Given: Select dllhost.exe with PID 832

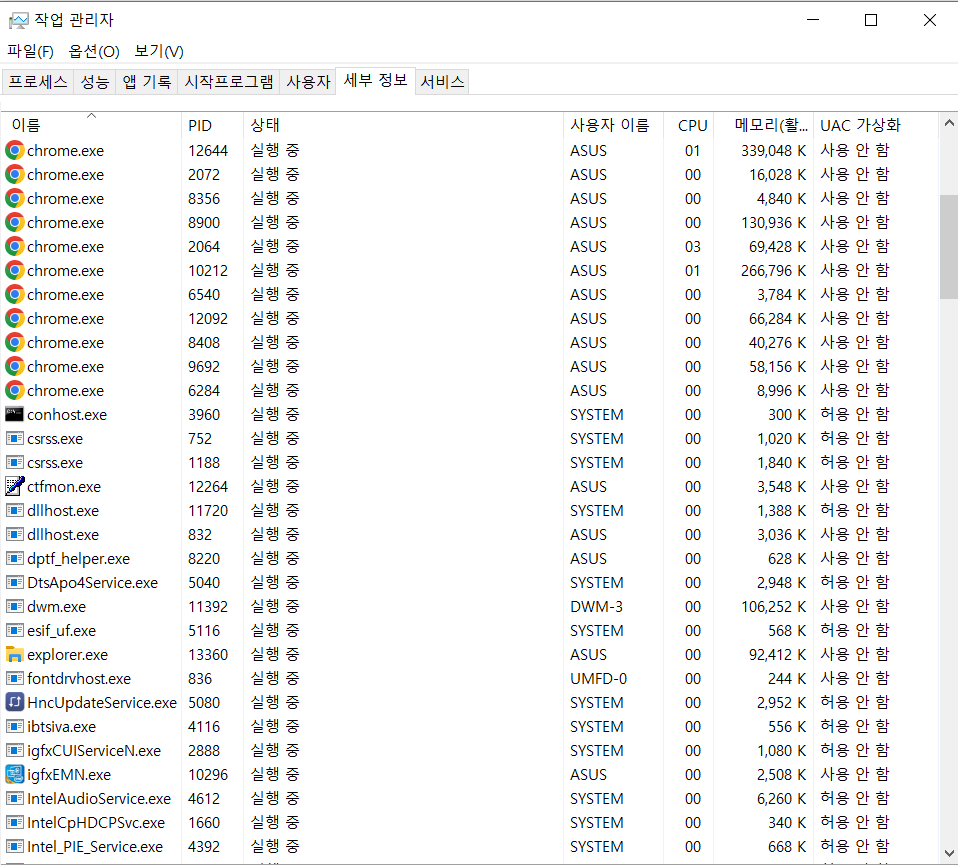Looking at the screenshot, I should [470, 535].
